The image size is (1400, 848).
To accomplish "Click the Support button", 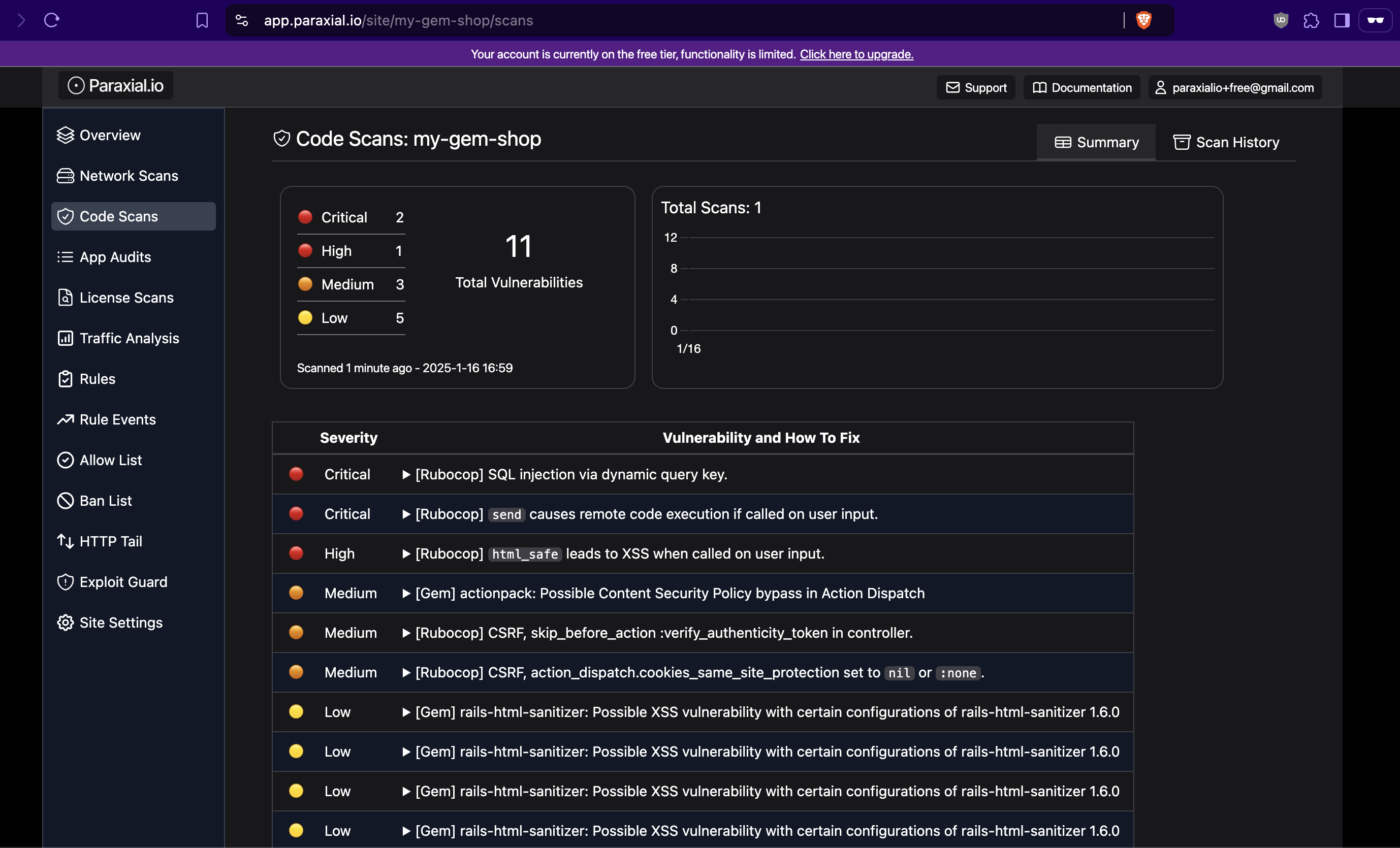I will (x=976, y=87).
